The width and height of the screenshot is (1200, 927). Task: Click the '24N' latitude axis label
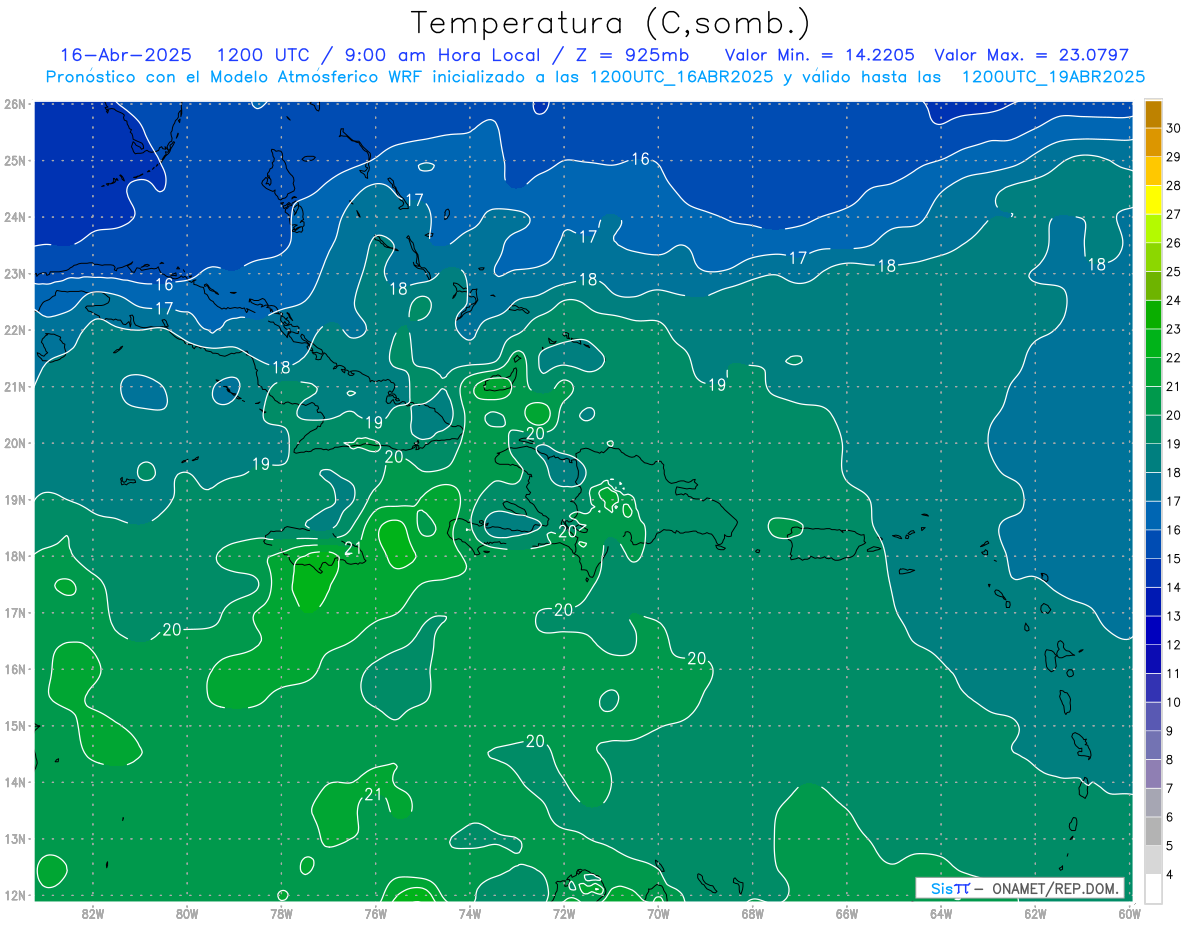click(x=14, y=217)
